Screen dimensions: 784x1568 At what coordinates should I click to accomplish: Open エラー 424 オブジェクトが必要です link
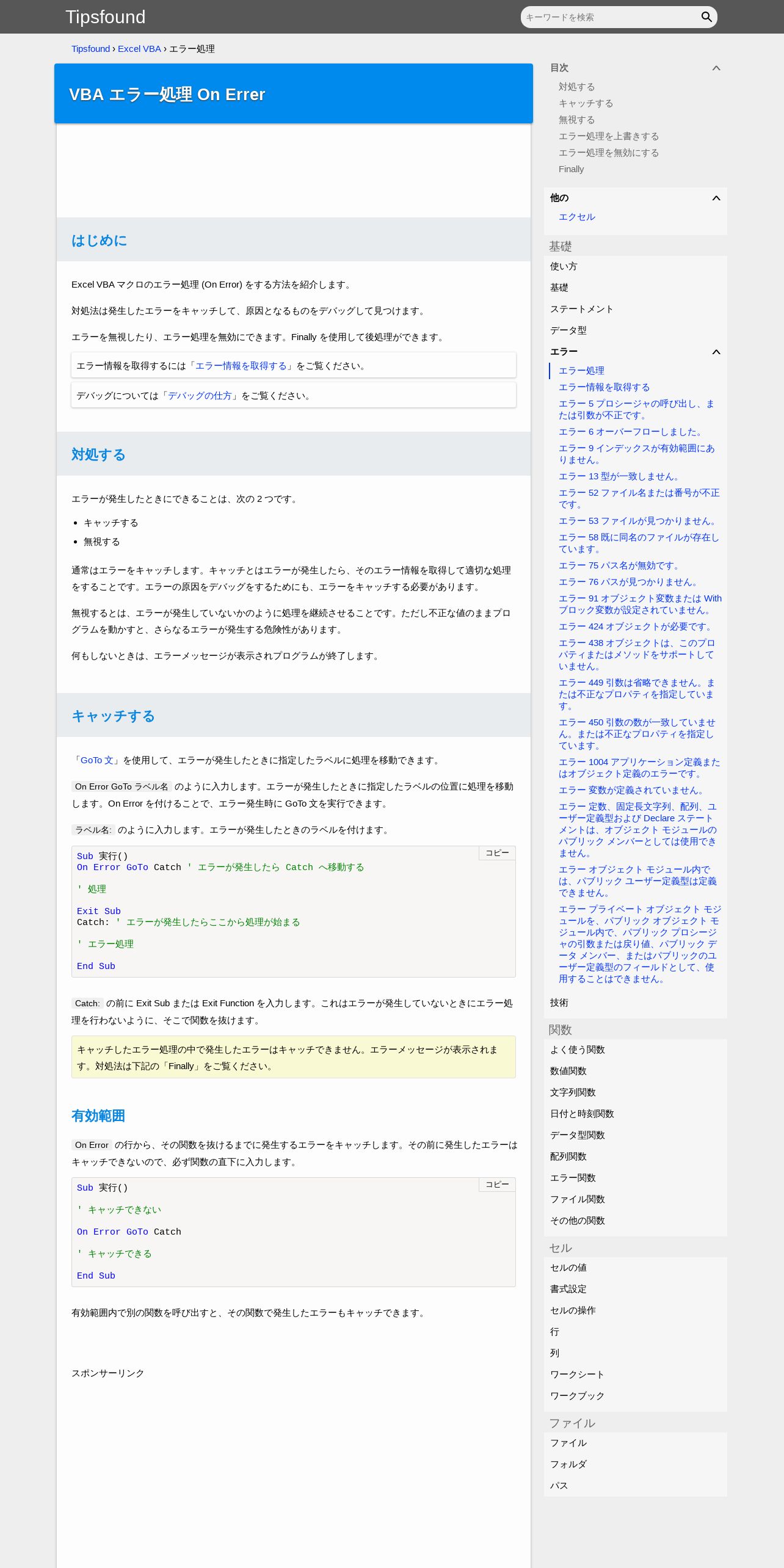coord(636,626)
